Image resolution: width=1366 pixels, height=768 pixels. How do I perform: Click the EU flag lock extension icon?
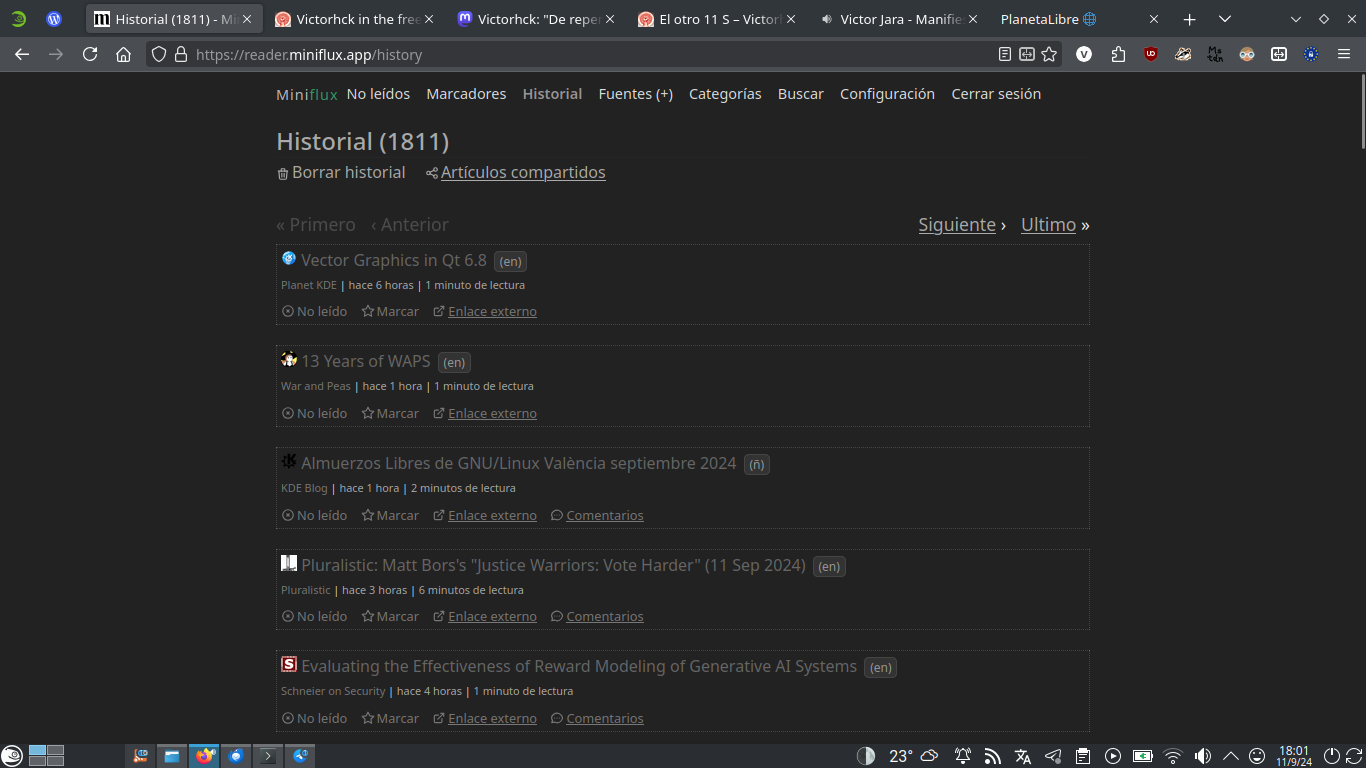tap(1311, 55)
